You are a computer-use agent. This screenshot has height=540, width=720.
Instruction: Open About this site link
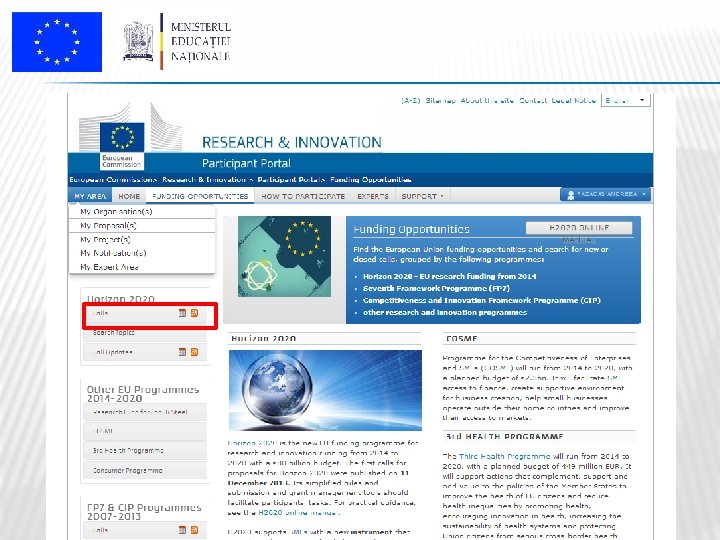tap(487, 101)
